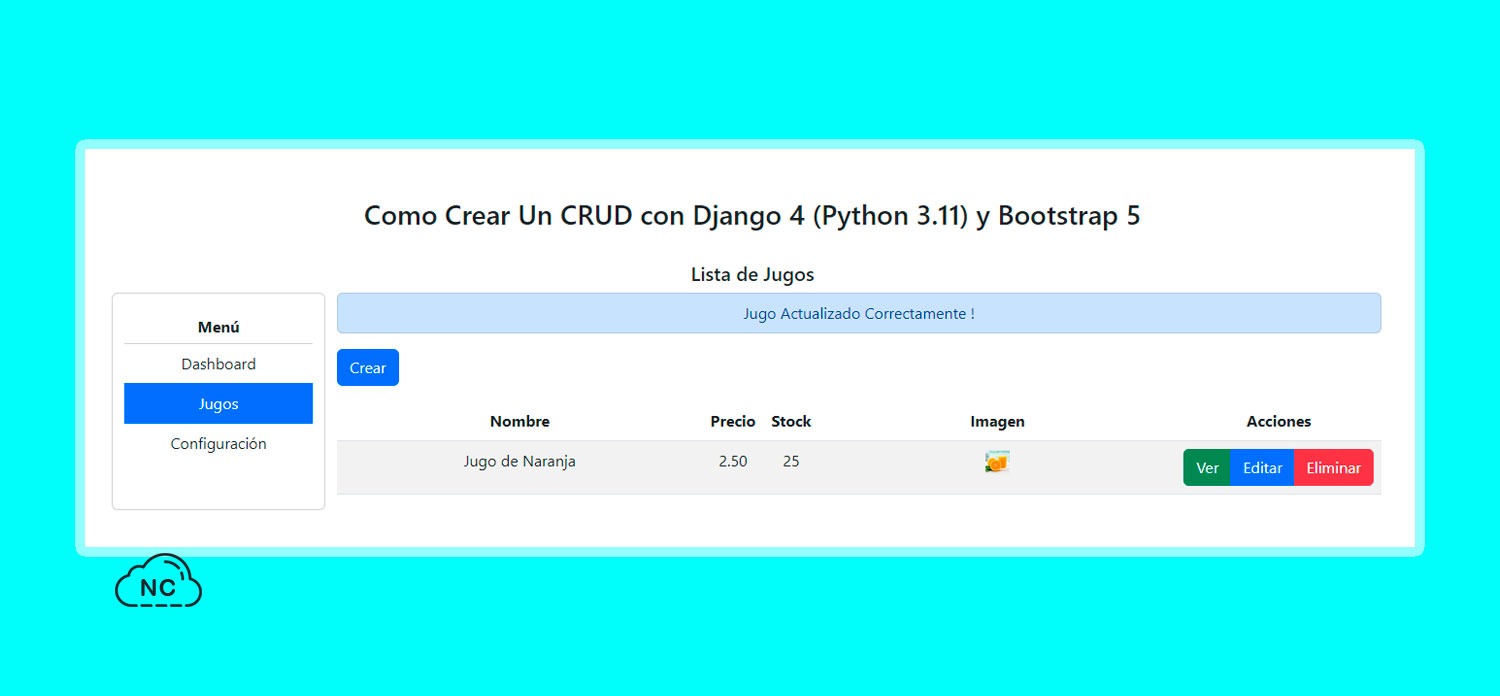View Jugo de Naranja with Ver
Screen dimensions: 1500x696
click(1207, 468)
